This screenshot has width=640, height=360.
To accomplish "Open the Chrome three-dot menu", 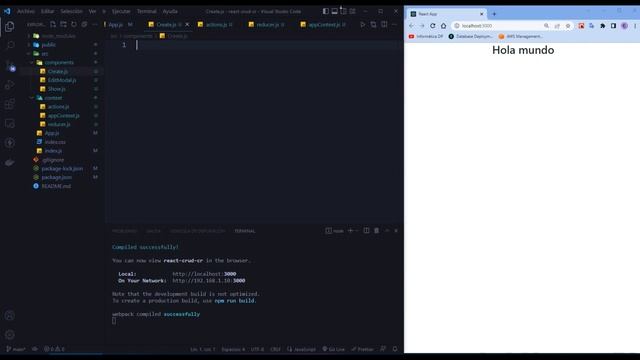I will click(635, 26).
